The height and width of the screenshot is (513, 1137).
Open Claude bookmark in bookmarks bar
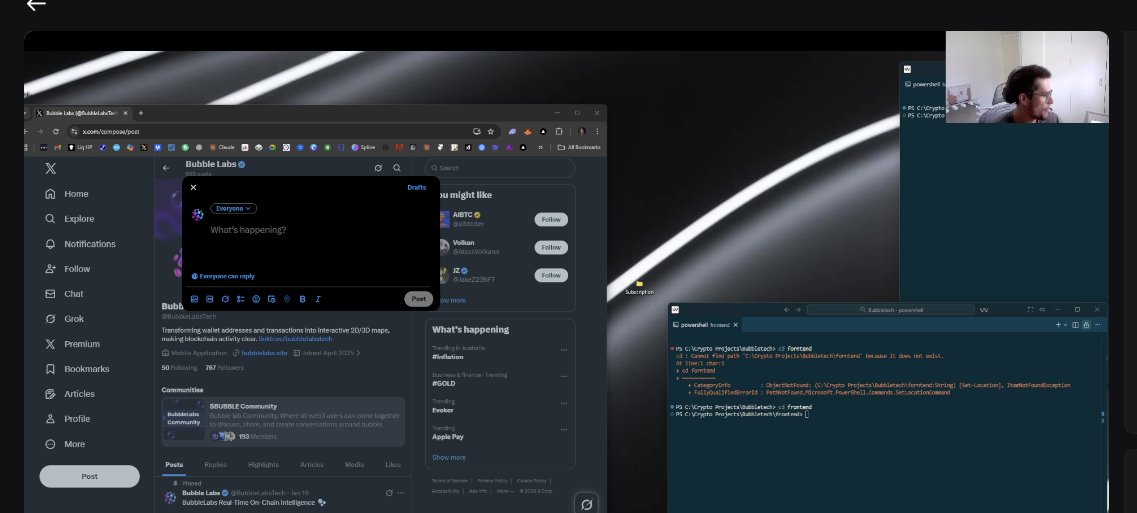[222, 147]
